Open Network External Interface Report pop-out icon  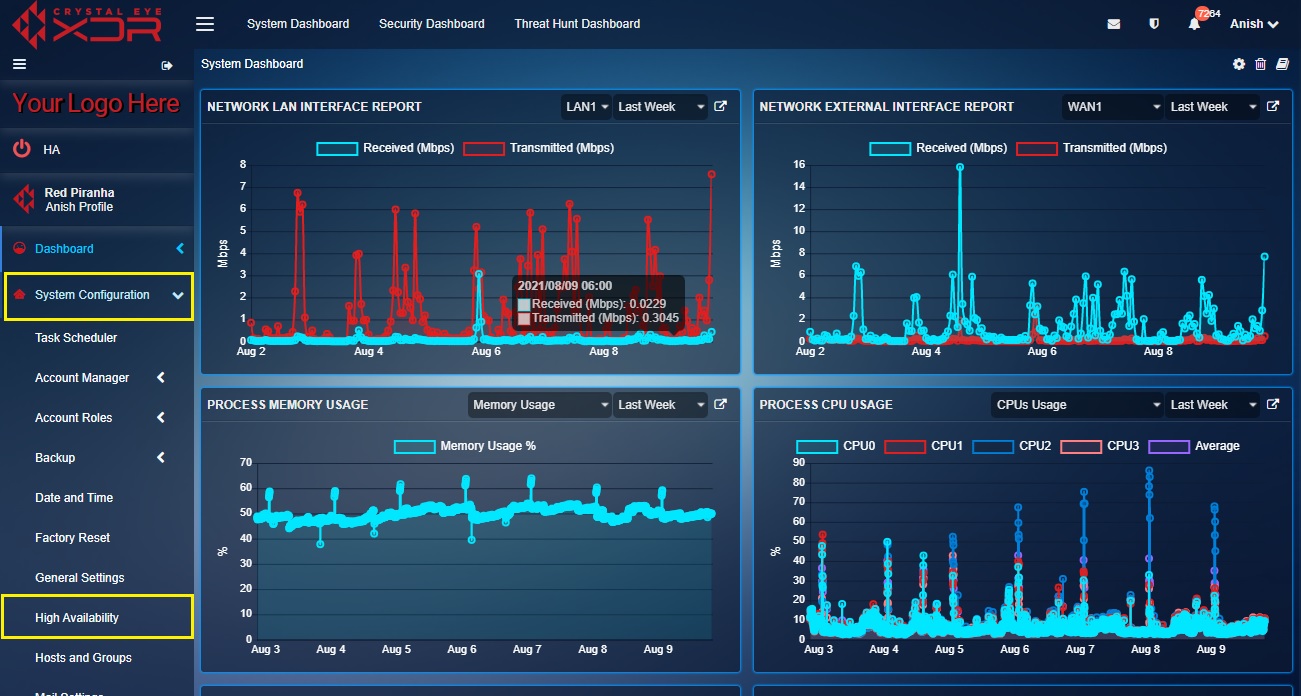click(x=1273, y=107)
